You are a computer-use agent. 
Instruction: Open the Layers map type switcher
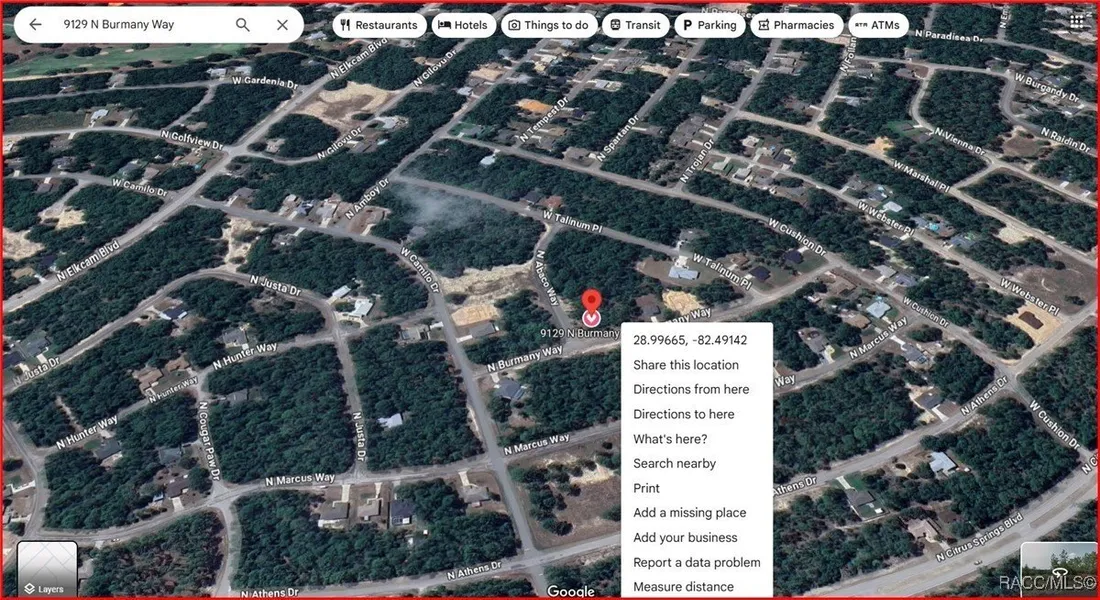tap(47, 569)
